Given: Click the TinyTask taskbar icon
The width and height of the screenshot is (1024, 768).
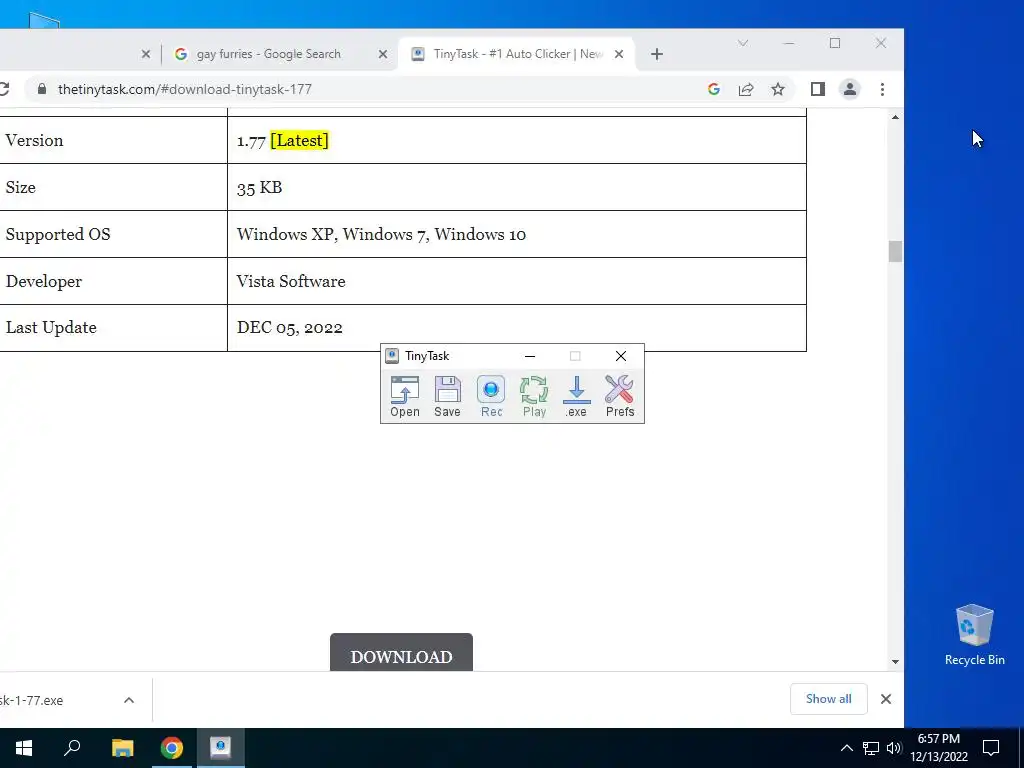Looking at the screenshot, I should click(221, 748).
